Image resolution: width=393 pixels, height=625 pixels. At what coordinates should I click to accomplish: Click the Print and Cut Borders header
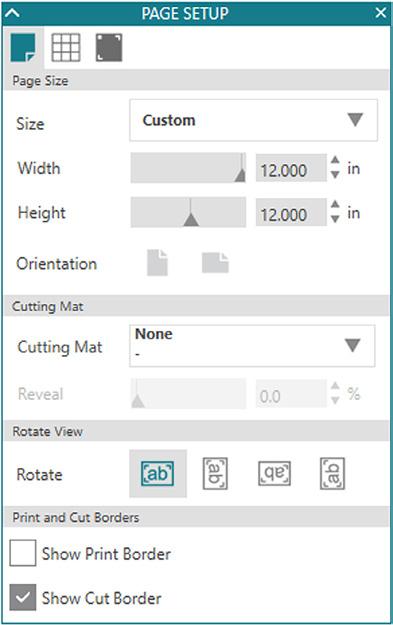196,517
